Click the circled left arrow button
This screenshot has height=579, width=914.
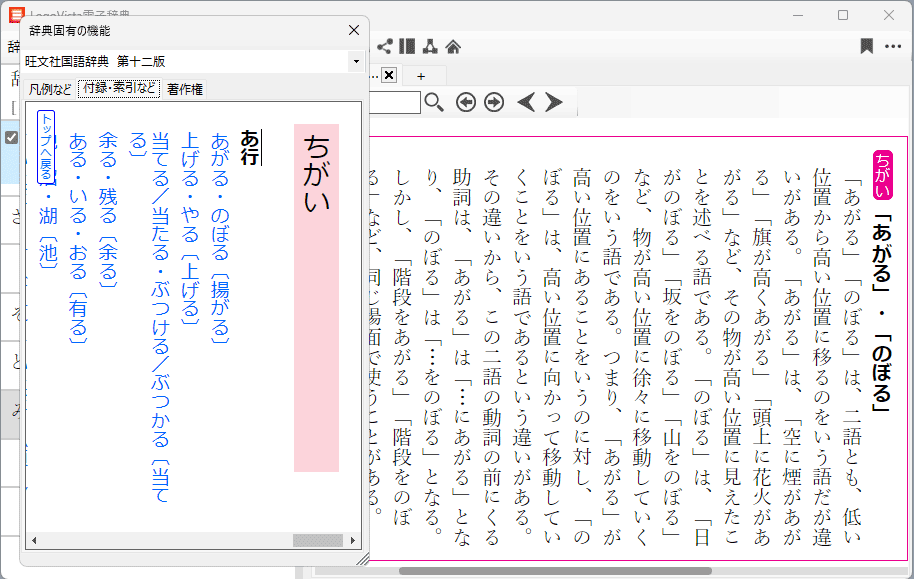point(465,102)
